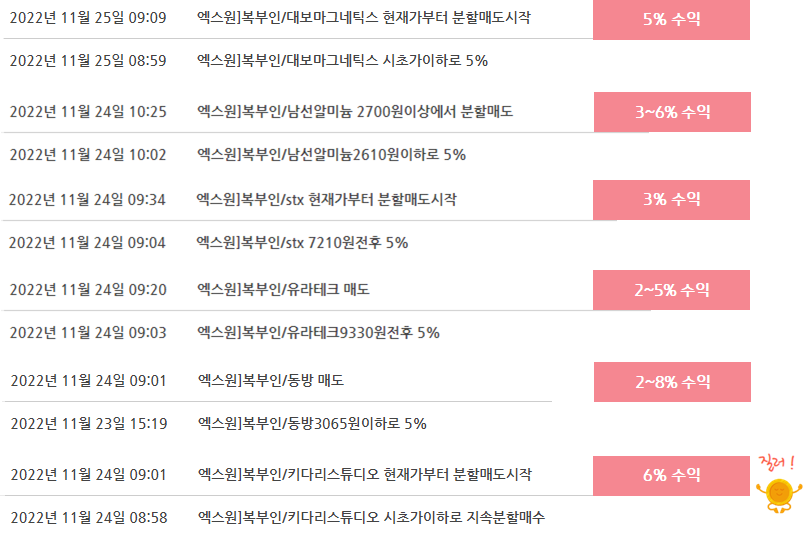Open the stx 7210원전후 5% message

[302, 242]
